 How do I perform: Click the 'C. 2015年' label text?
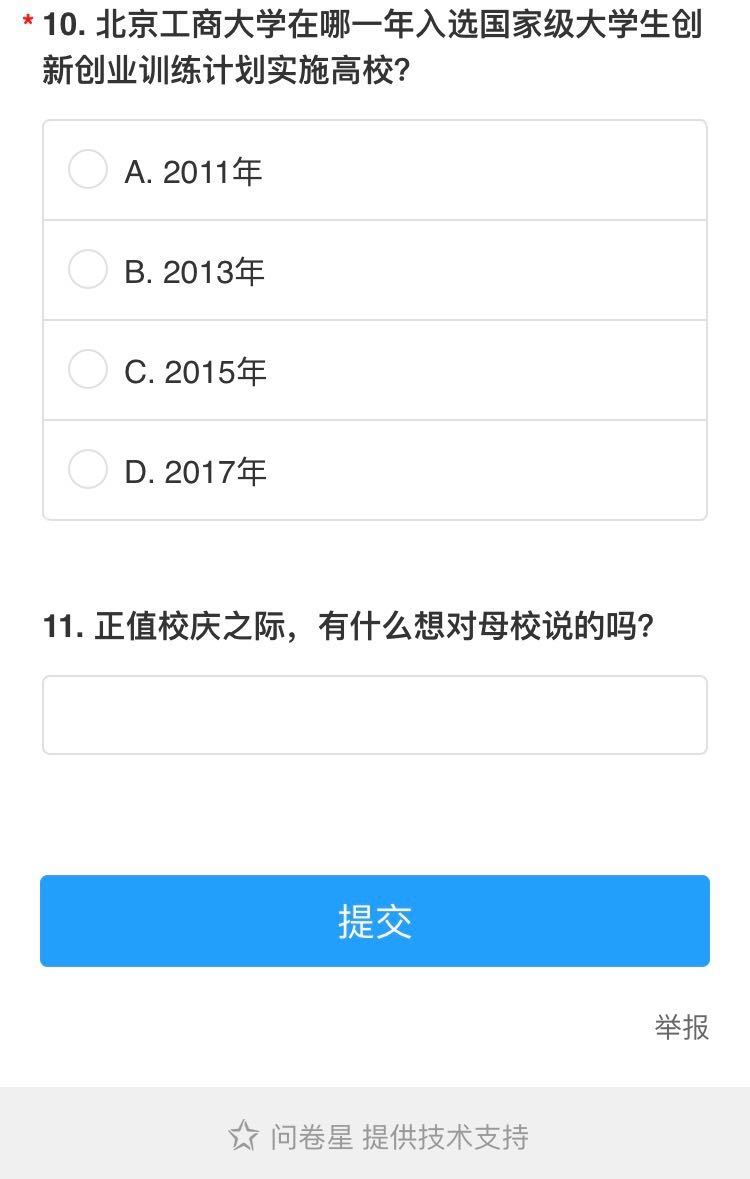(195, 372)
